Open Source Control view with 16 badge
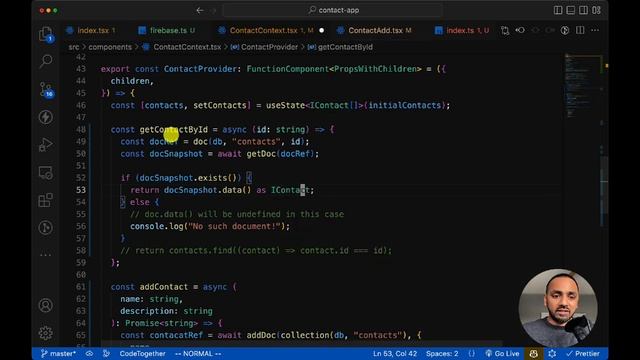 tap(46, 89)
